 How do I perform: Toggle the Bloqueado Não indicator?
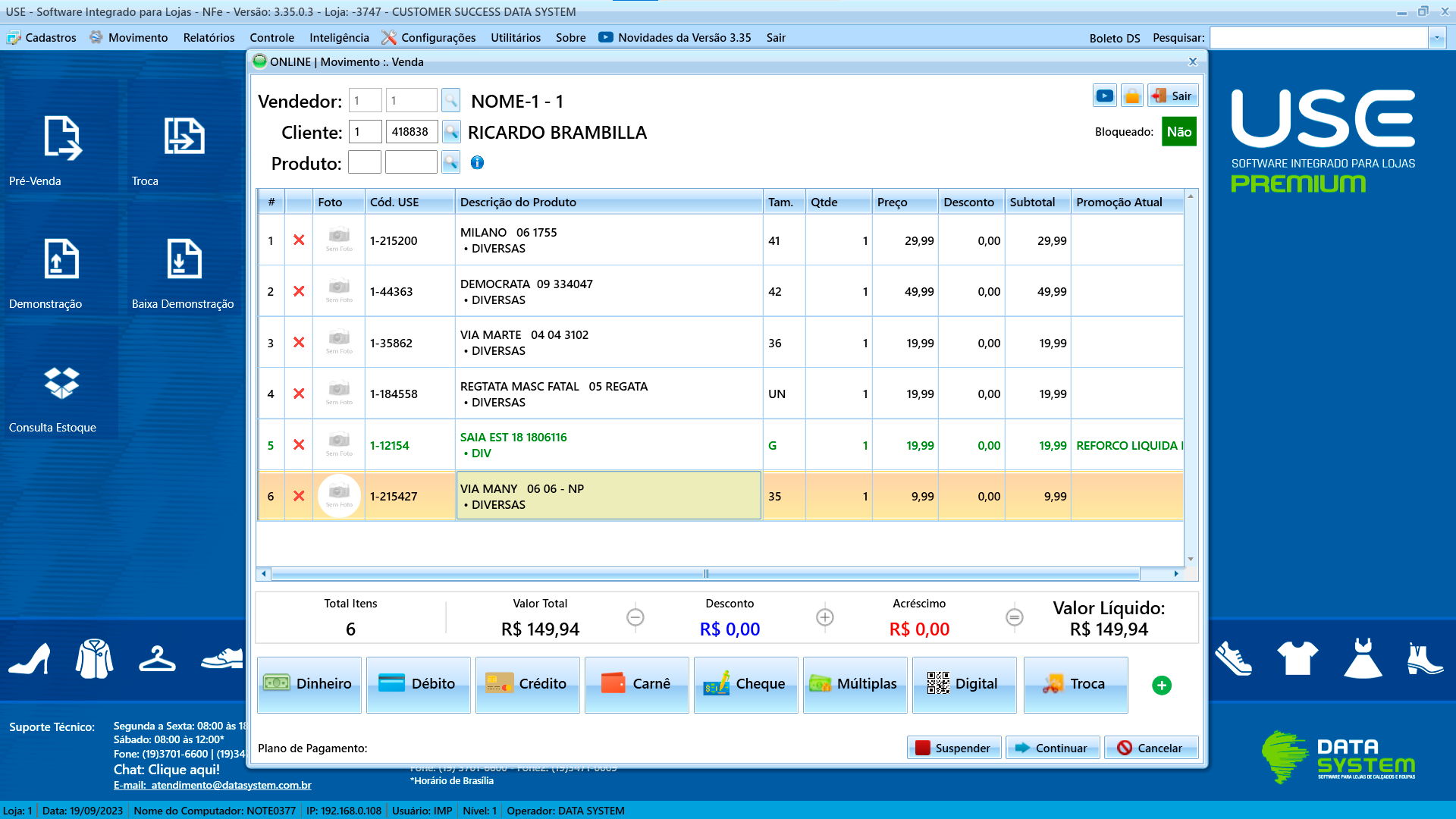coord(1179,132)
